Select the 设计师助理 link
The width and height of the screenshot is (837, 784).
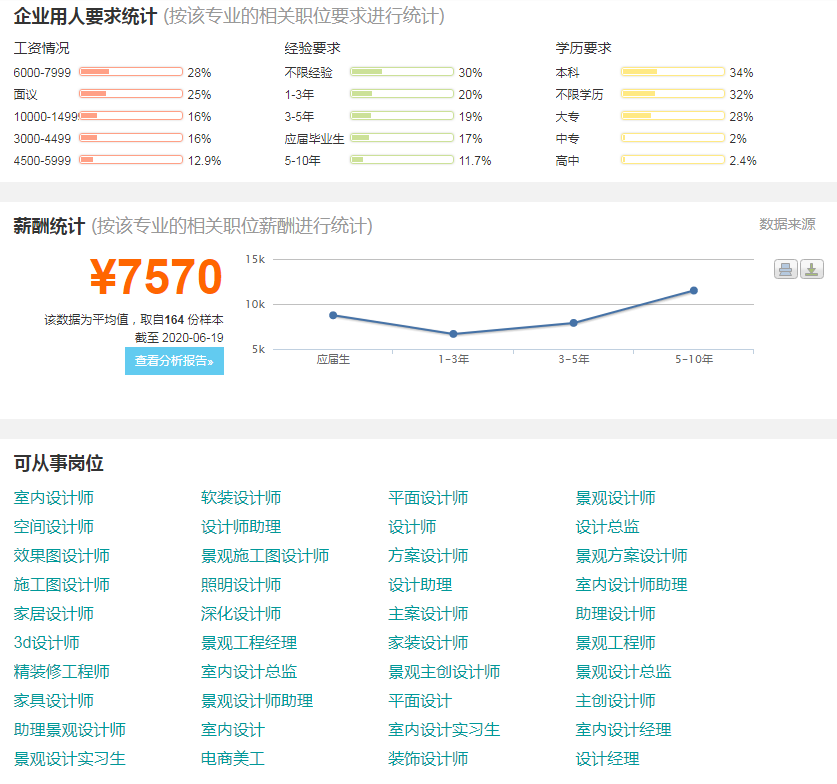tap(241, 527)
